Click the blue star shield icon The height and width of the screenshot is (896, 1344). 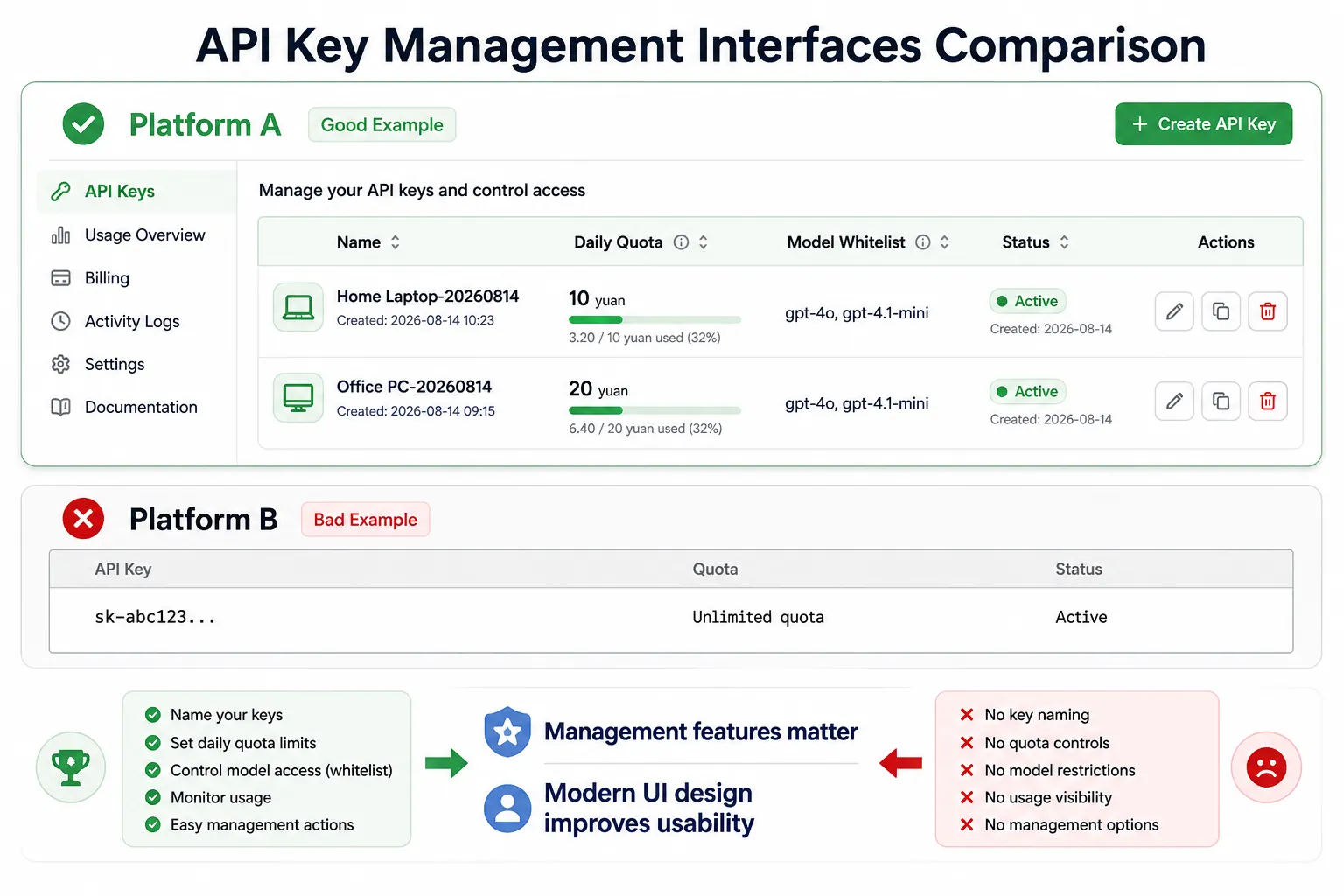tap(507, 731)
